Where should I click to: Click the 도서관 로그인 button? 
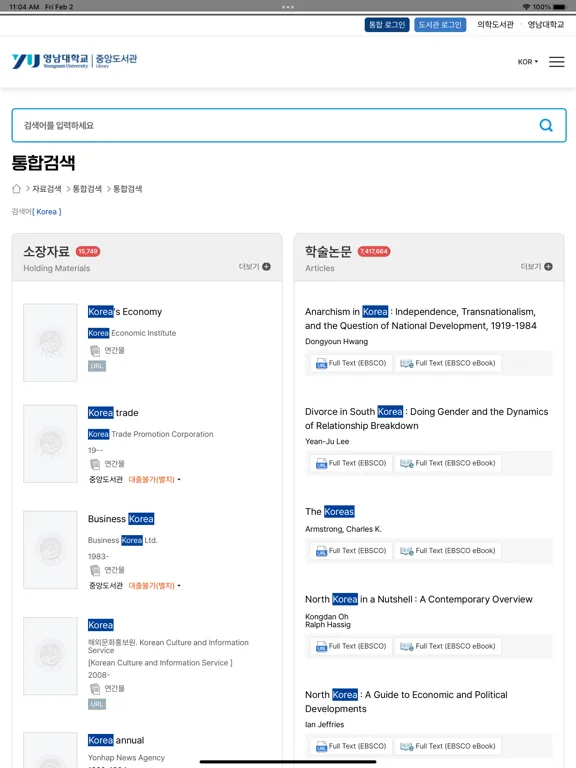440,24
